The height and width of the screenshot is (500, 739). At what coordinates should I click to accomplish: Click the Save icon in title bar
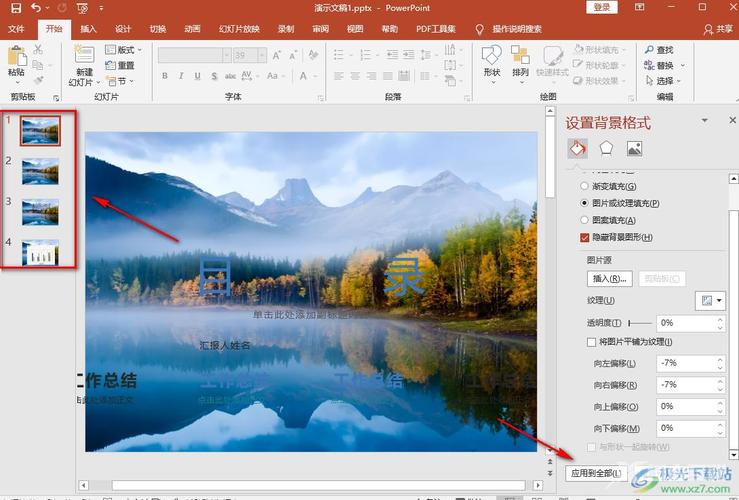16,8
